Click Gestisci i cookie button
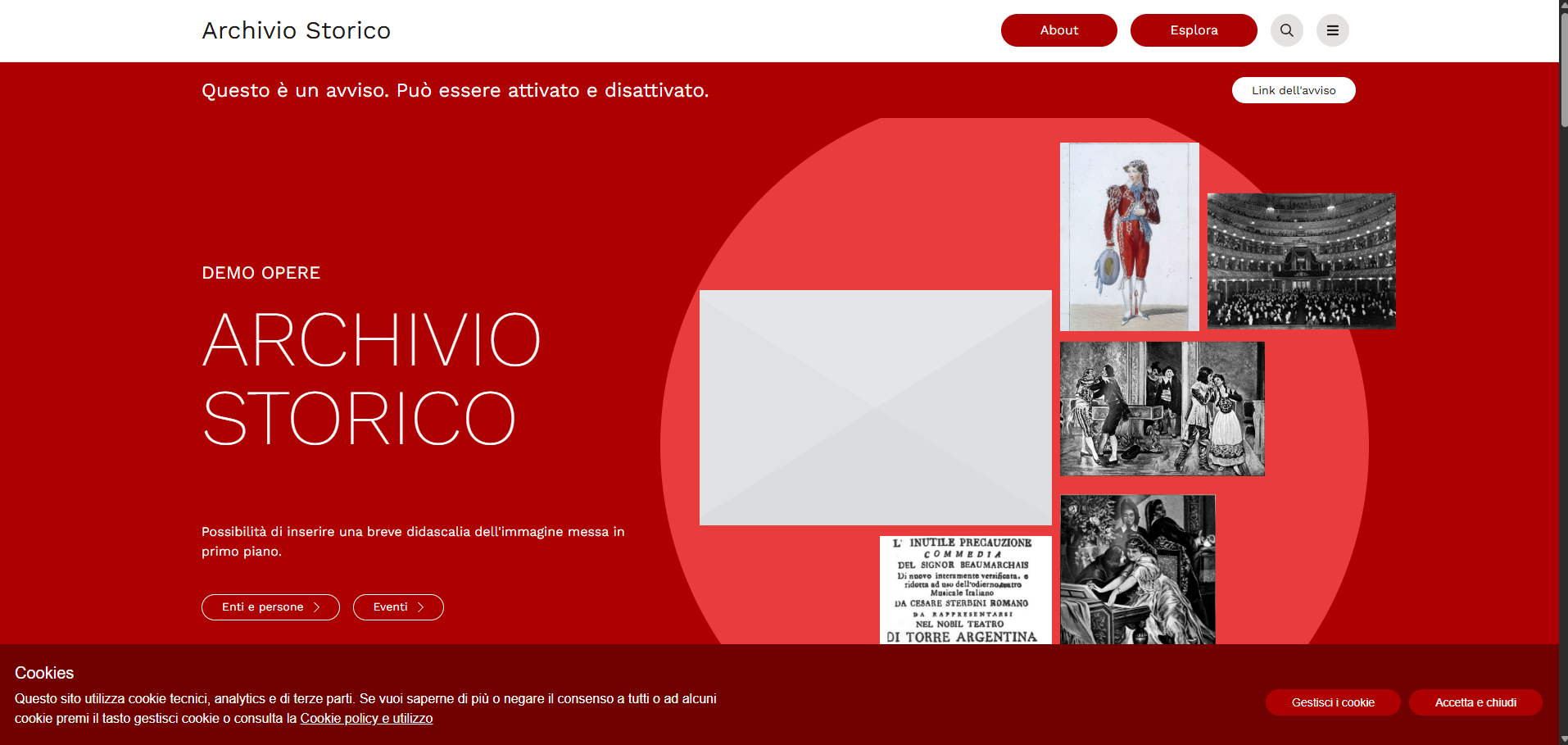 click(1333, 702)
